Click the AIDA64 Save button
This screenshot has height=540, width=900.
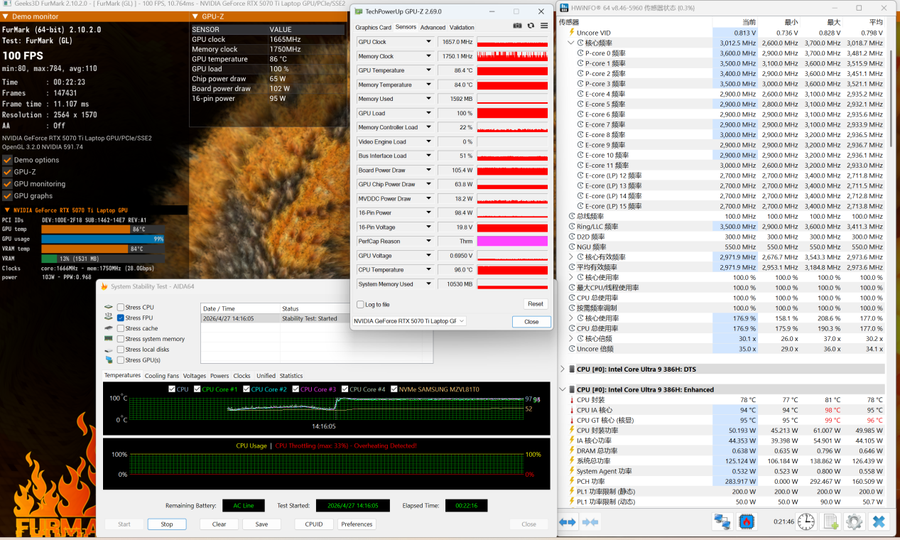point(262,524)
